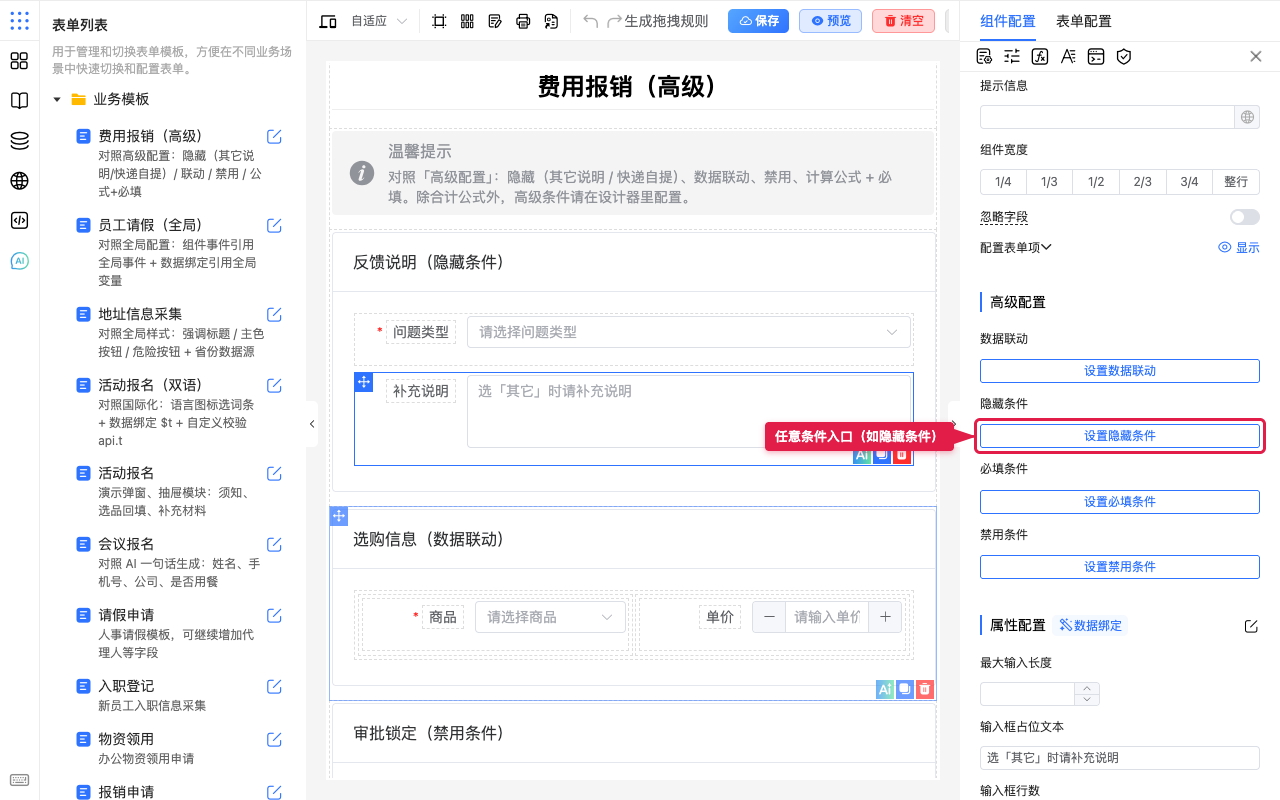Collapse the 业务模板 folder

click(57, 99)
